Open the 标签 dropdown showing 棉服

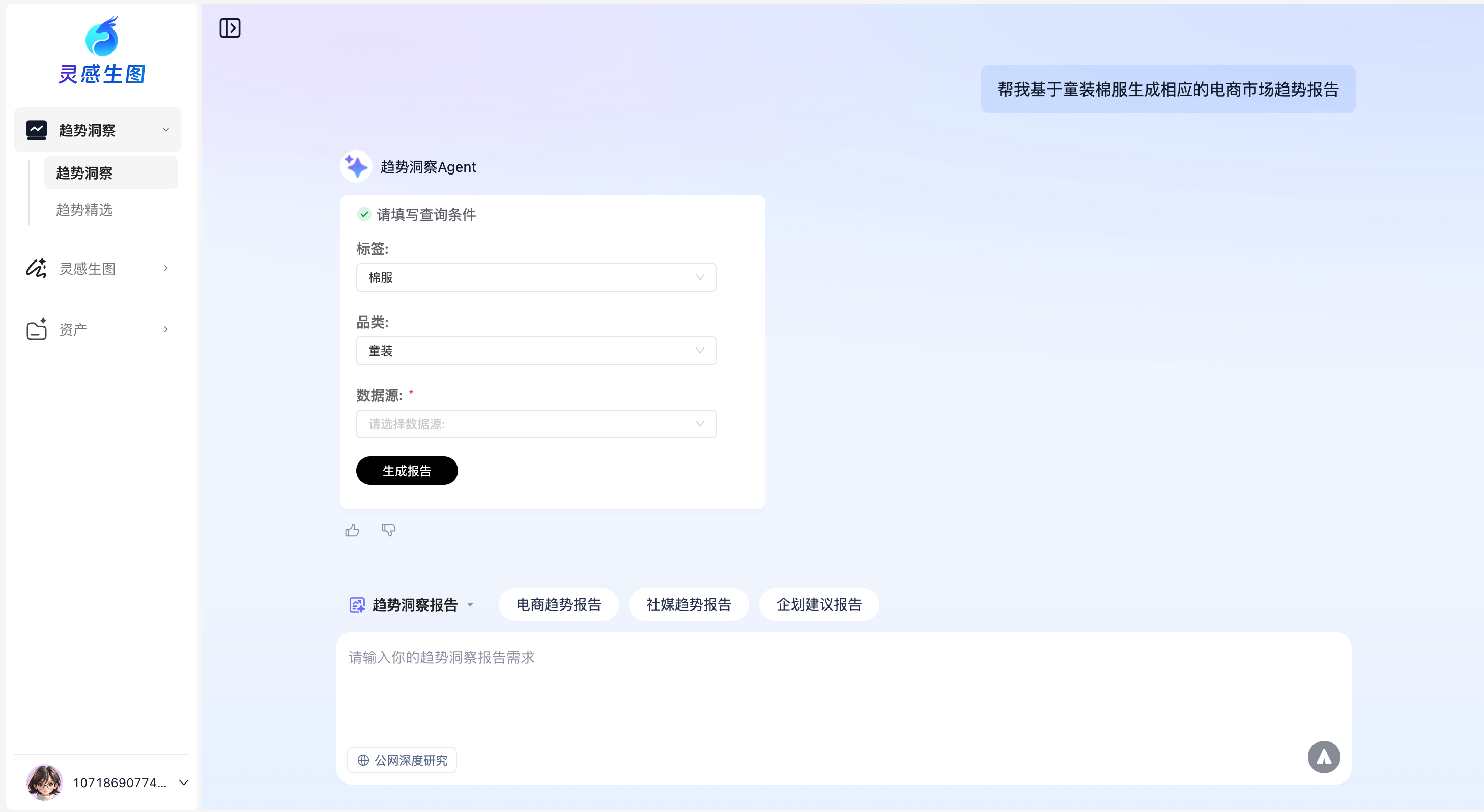click(x=536, y=278)
